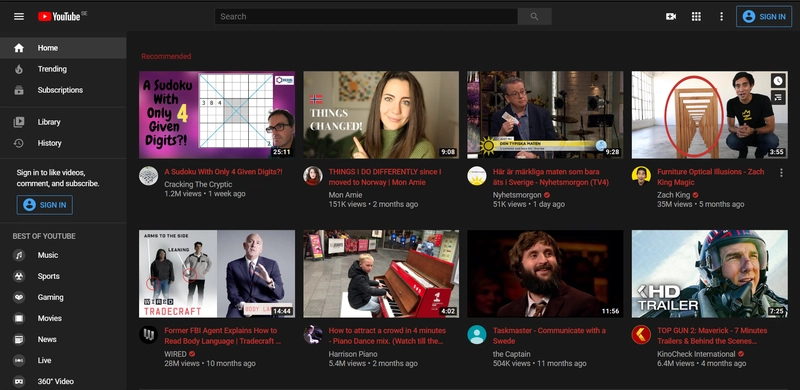This screenshot has width=800, height=390.
Task: Select Trending in the sidebar
Action: click(63, 69)
